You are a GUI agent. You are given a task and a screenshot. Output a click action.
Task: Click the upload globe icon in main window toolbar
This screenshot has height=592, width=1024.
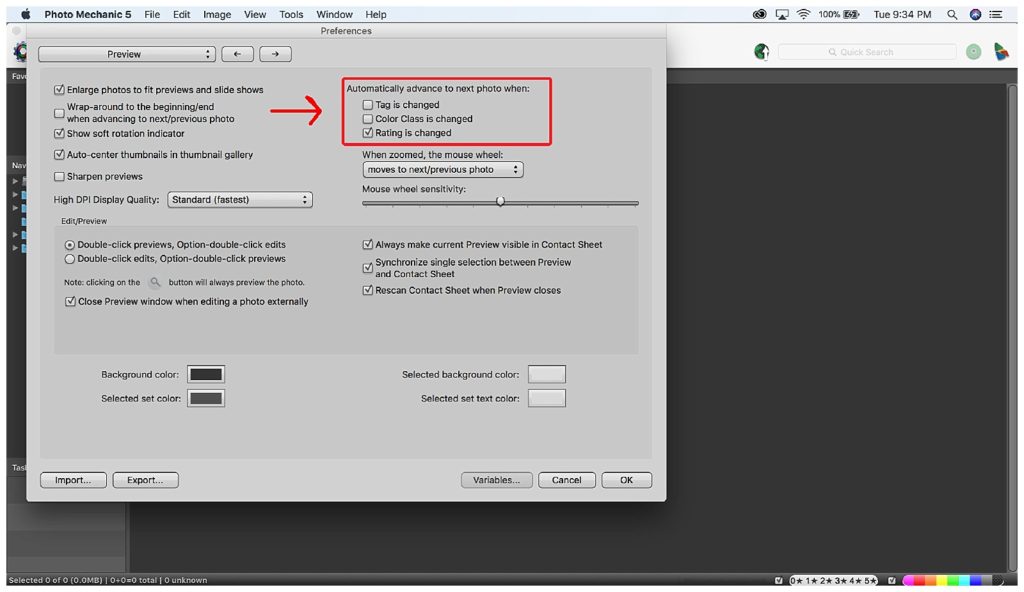point(761,52)
